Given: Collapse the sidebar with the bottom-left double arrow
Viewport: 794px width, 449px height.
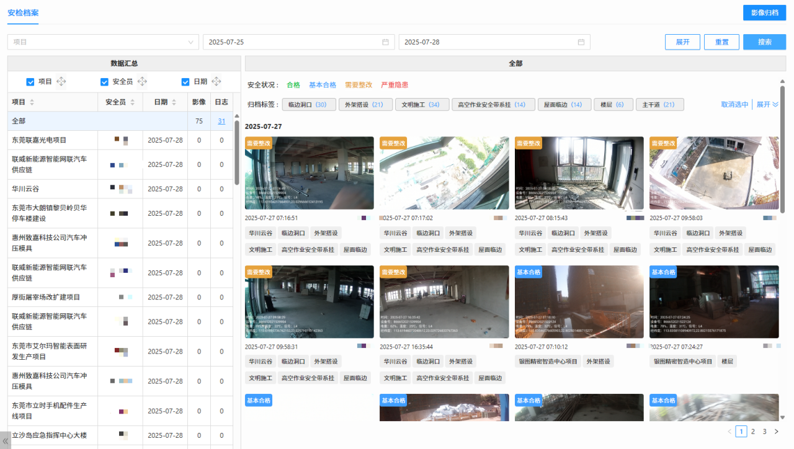Looking at the screenshot, I should point(5,440).
